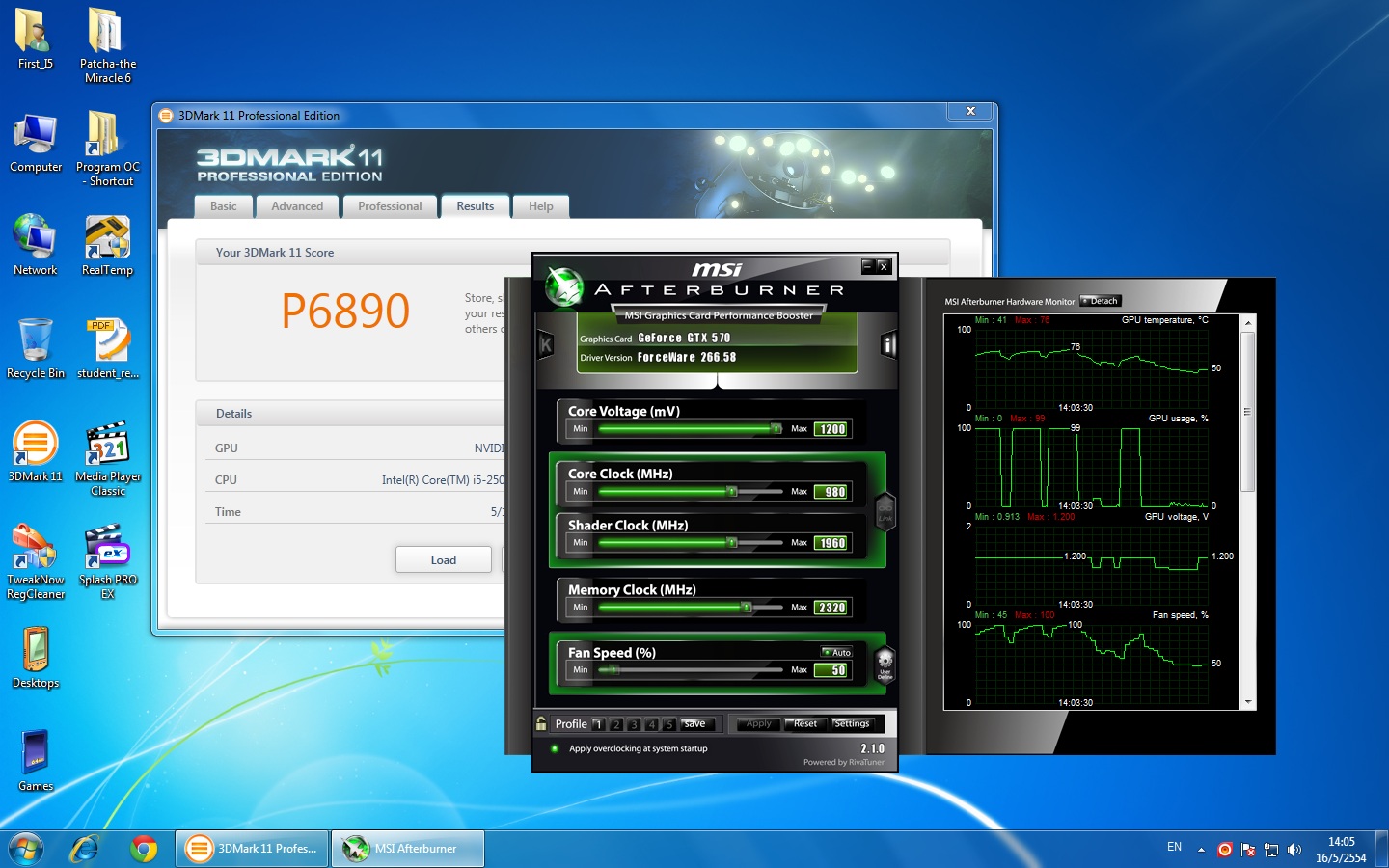Open the First_I5 desktop folder
This screenshot has height=868, width=1389.
(x=36, y=40)
